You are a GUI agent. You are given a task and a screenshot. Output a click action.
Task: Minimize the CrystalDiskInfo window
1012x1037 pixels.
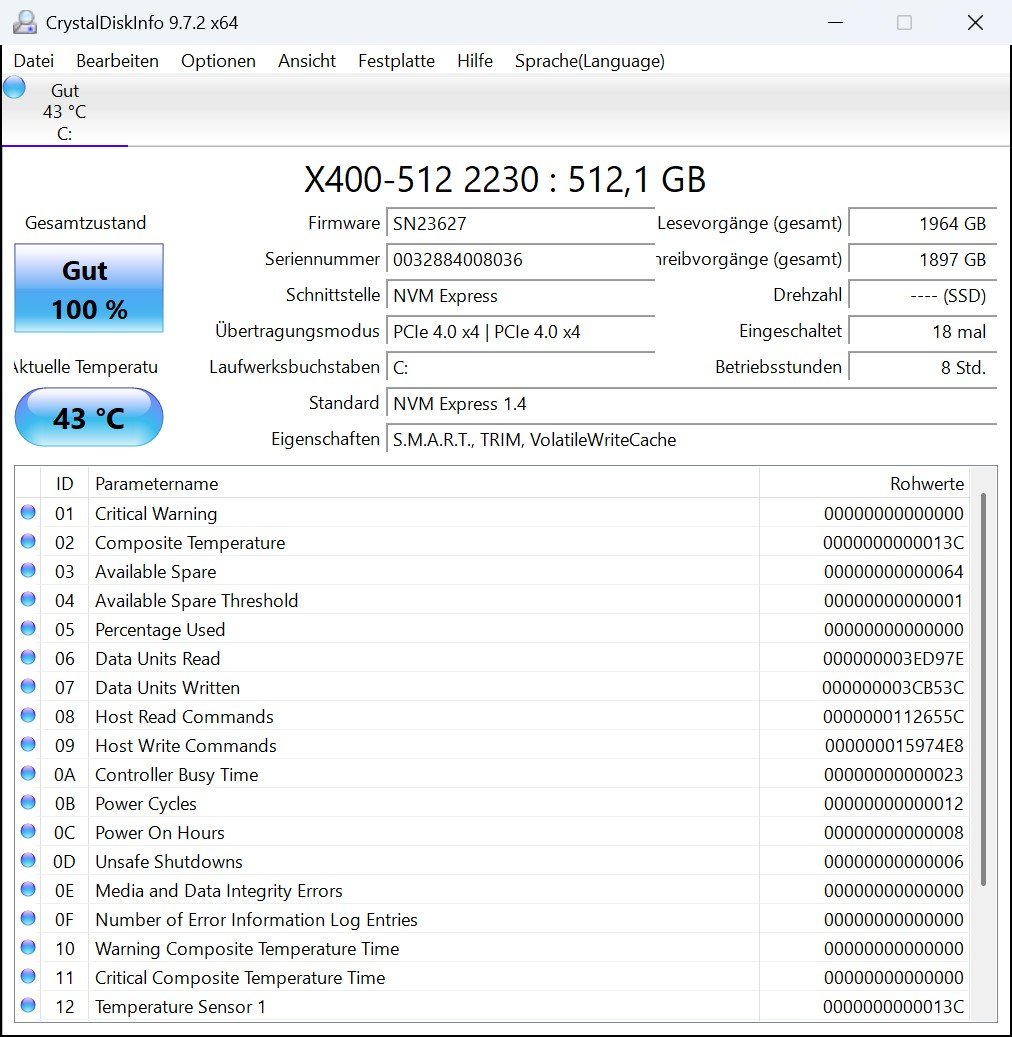[835, 22]
